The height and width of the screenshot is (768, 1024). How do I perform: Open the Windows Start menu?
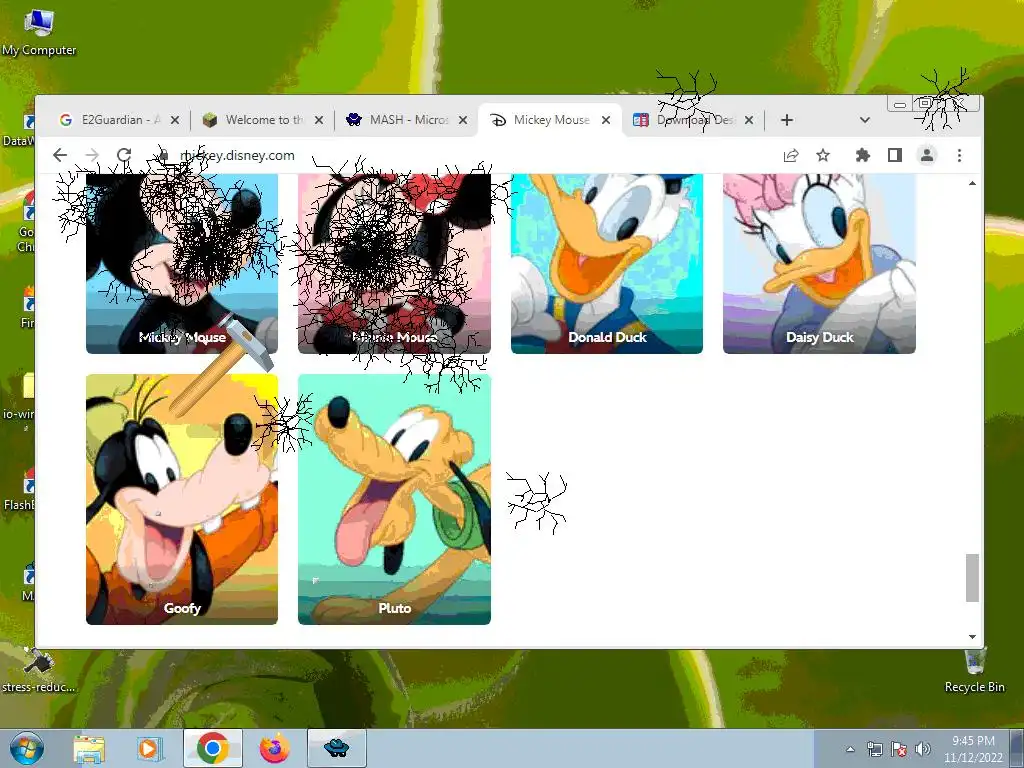27,748
